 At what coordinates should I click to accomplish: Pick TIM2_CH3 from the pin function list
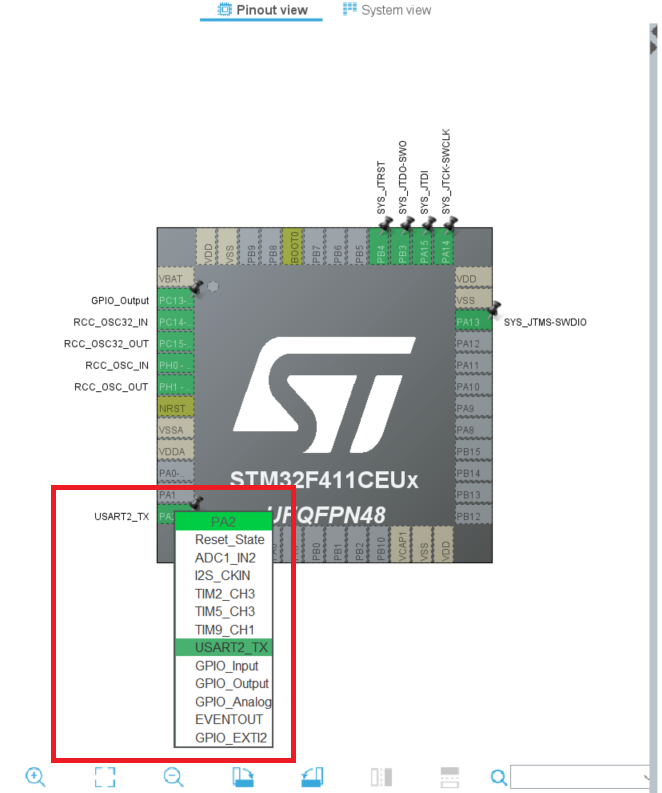click(225, 594)
